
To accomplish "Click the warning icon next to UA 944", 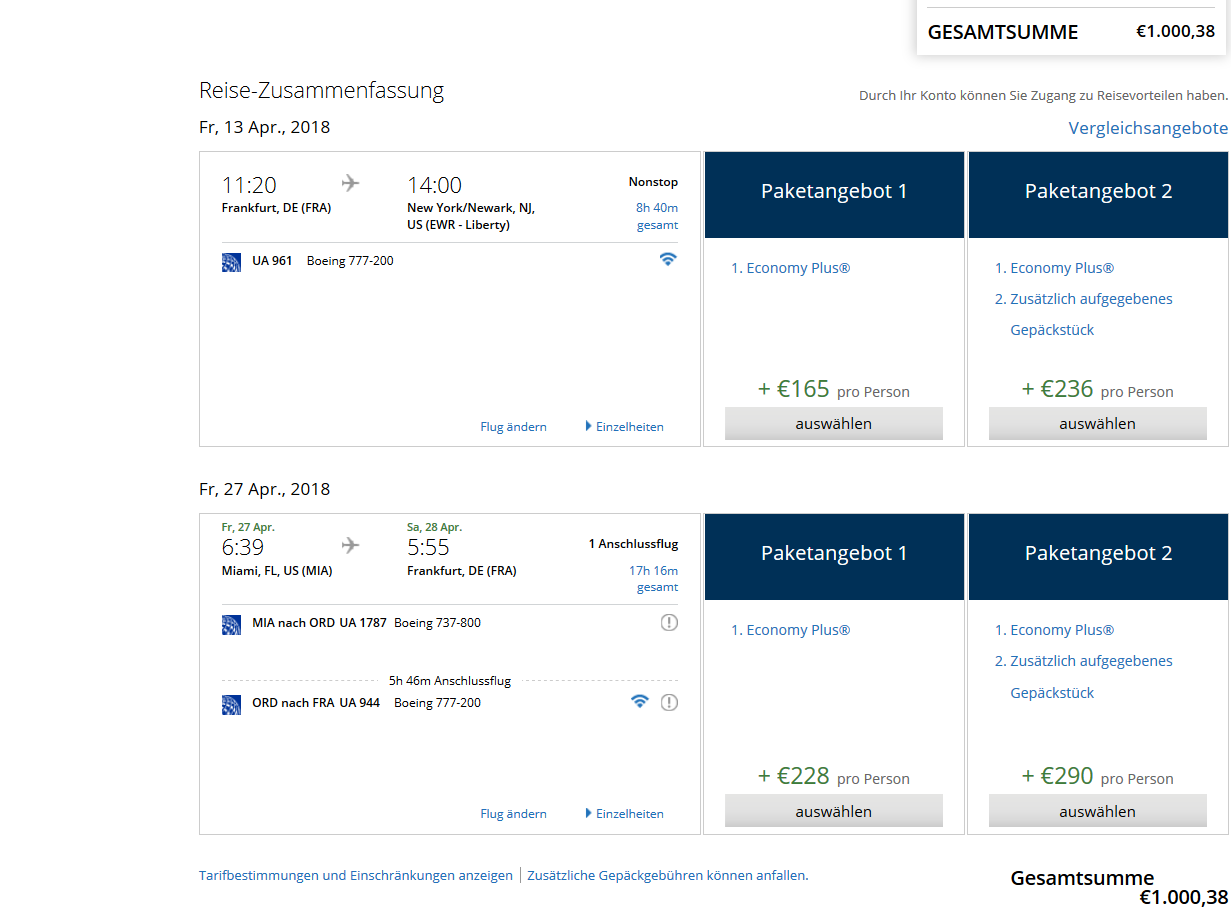I will click(x=669, y=703).
